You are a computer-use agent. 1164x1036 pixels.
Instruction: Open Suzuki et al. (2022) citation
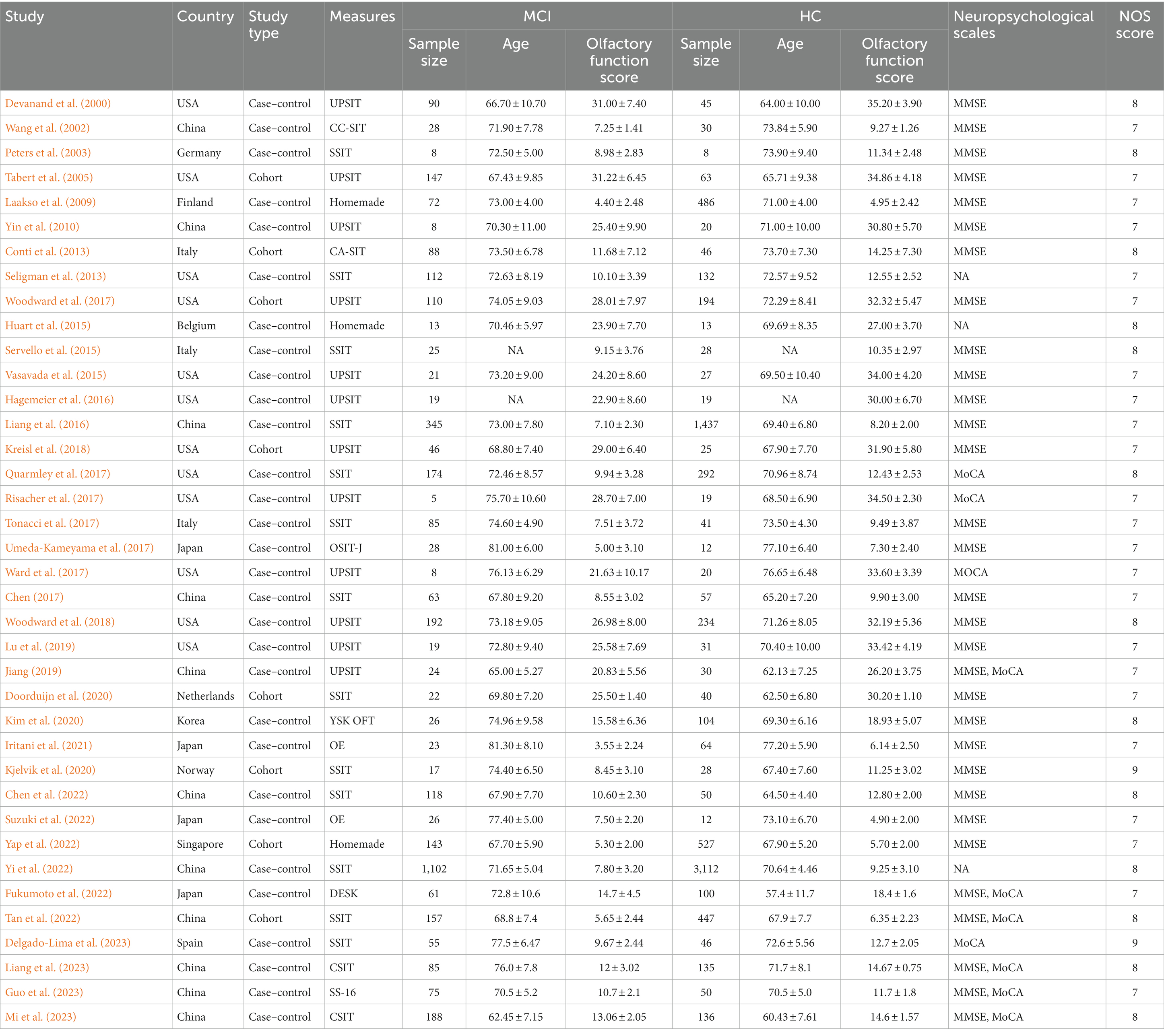click(x=50, y=820)
